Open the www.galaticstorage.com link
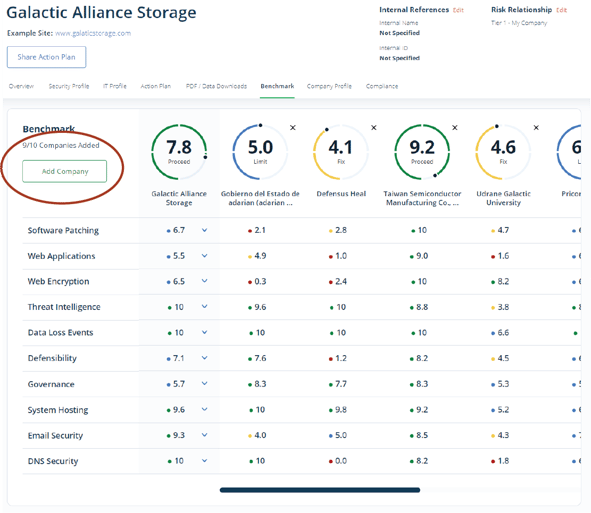The height and width of the screenshot is (513, 591). click(93, 33)
